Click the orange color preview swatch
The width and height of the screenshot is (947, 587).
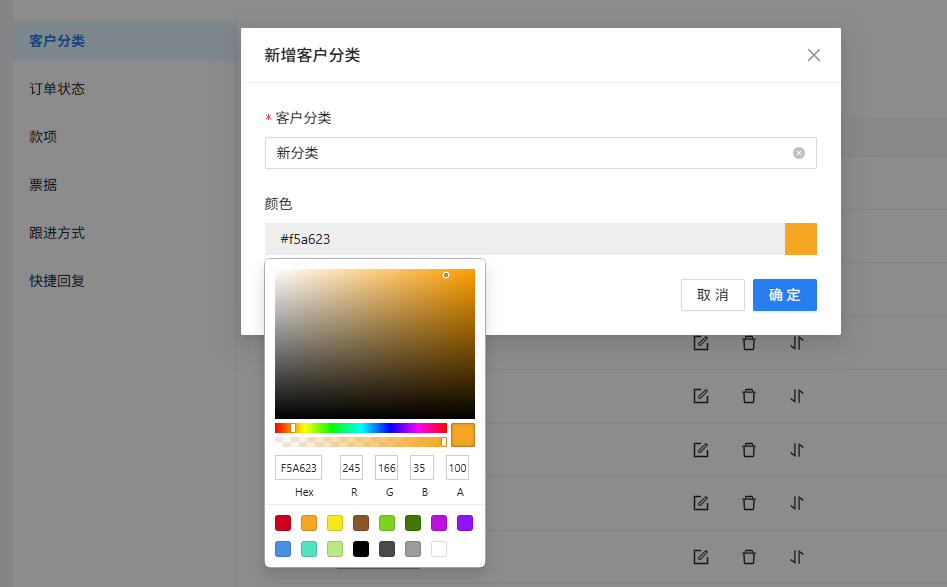[801, 239]
